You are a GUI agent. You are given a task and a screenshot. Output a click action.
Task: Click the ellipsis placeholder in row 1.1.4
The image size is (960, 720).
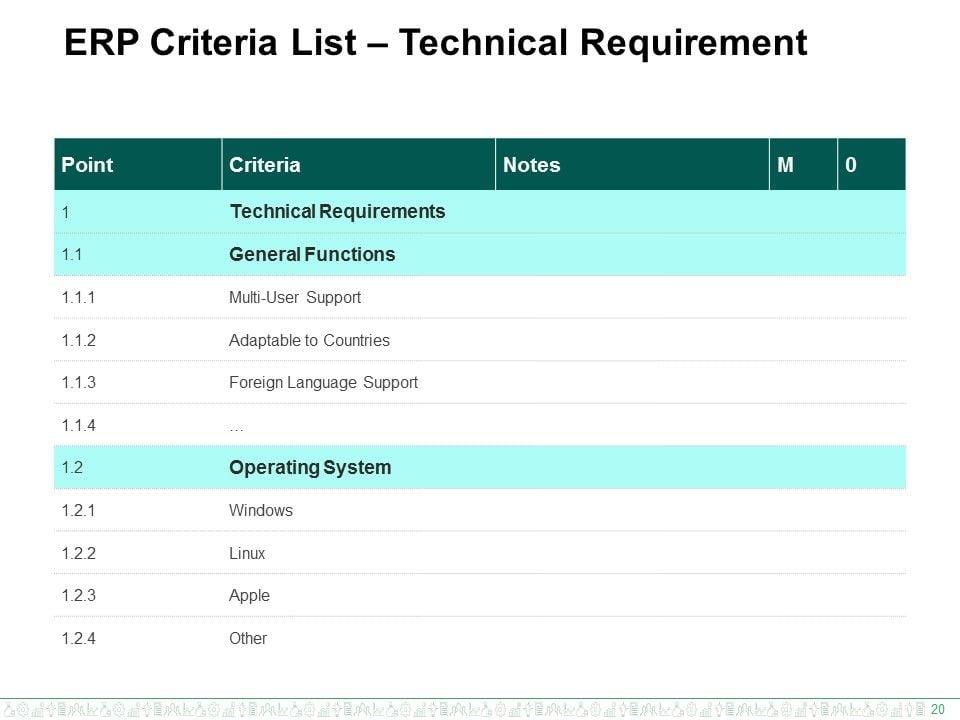coord(236,426)
